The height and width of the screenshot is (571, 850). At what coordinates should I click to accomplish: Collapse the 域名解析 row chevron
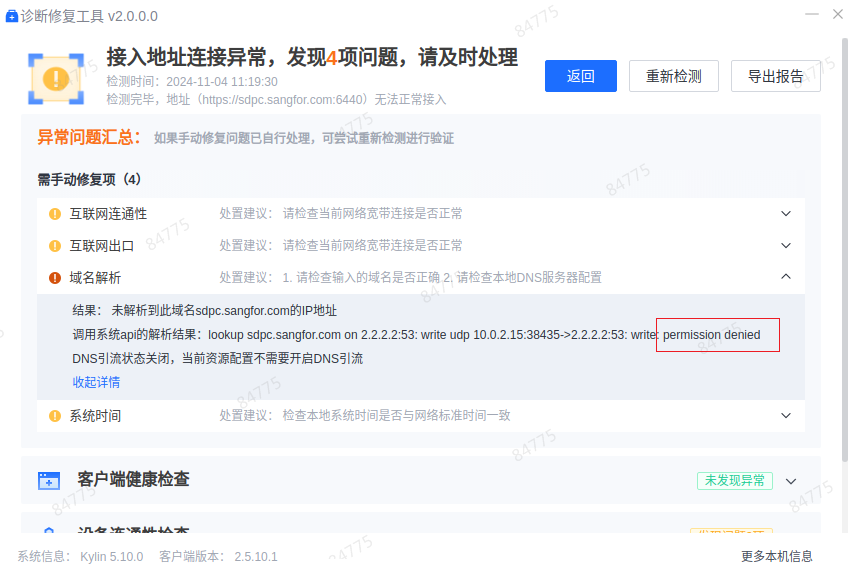click(x=786, y=277)
